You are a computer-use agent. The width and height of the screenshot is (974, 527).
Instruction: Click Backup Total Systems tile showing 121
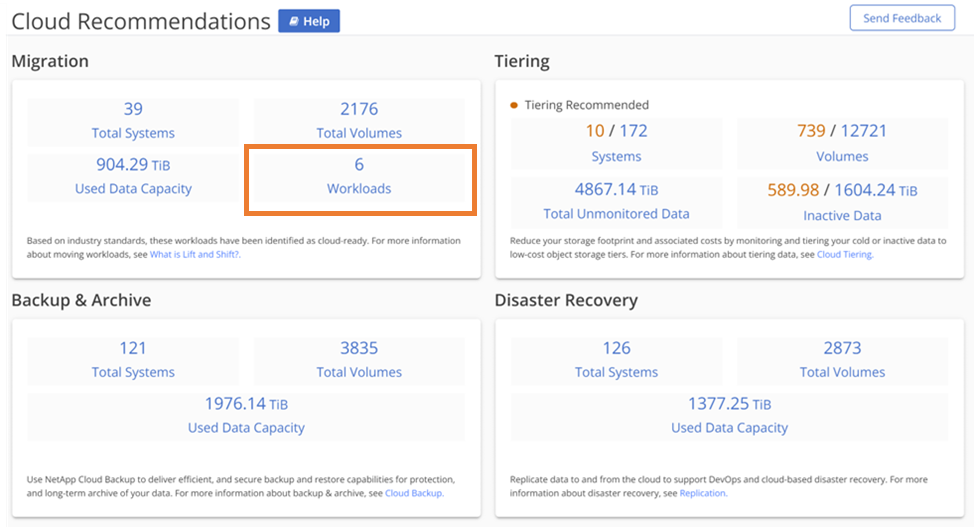(133, 359)
